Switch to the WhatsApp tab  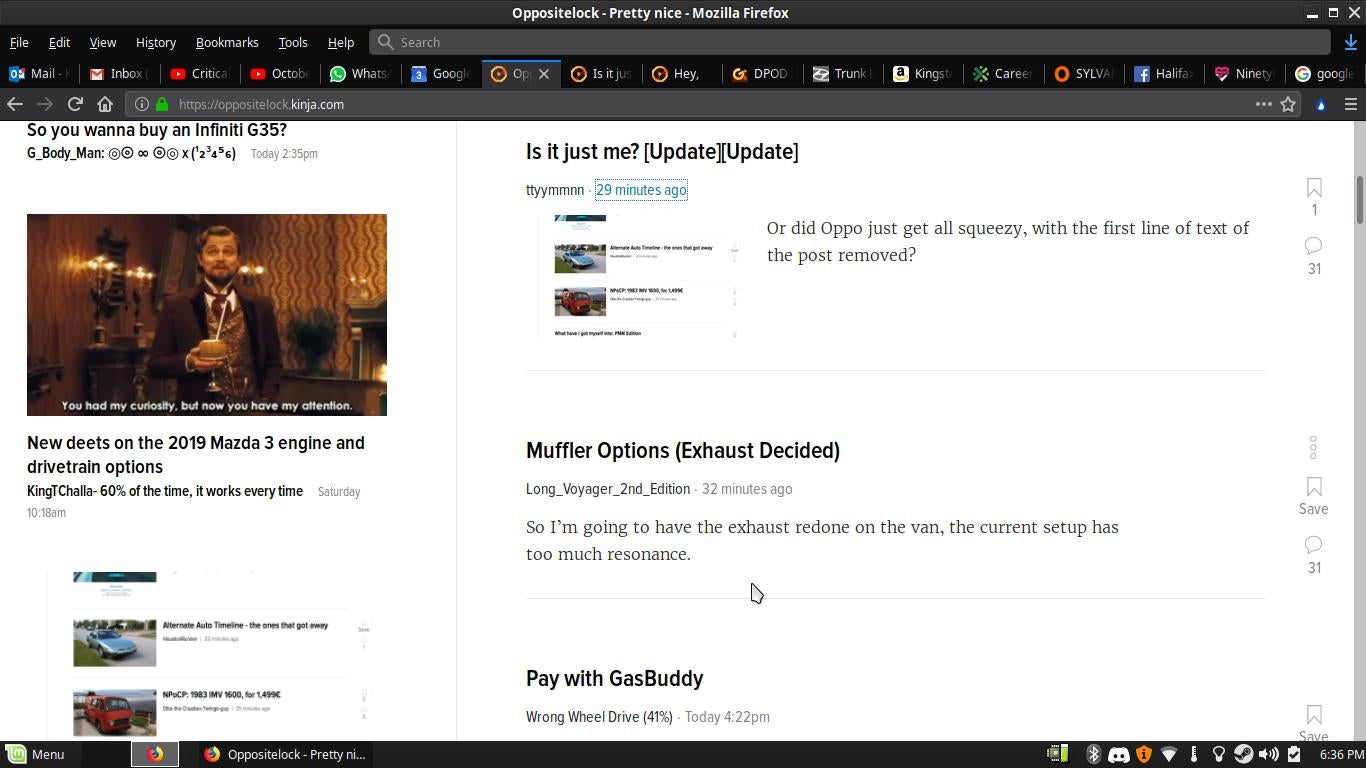pyautogui.click(x=359, y=74)
